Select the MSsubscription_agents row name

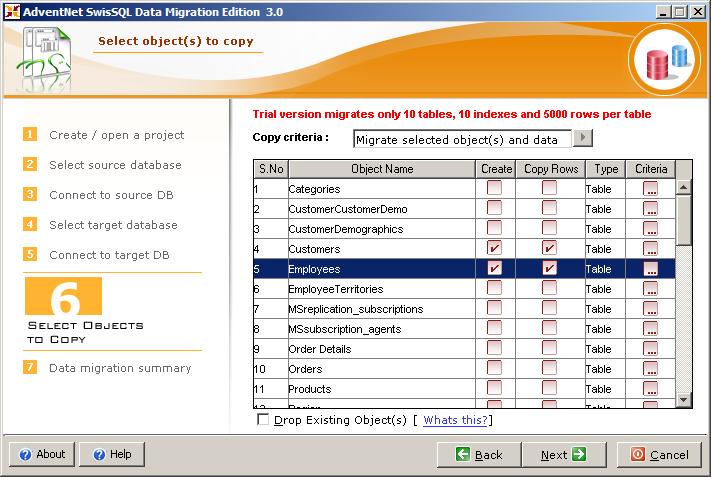pyautogui.click(x=345, y=329)
